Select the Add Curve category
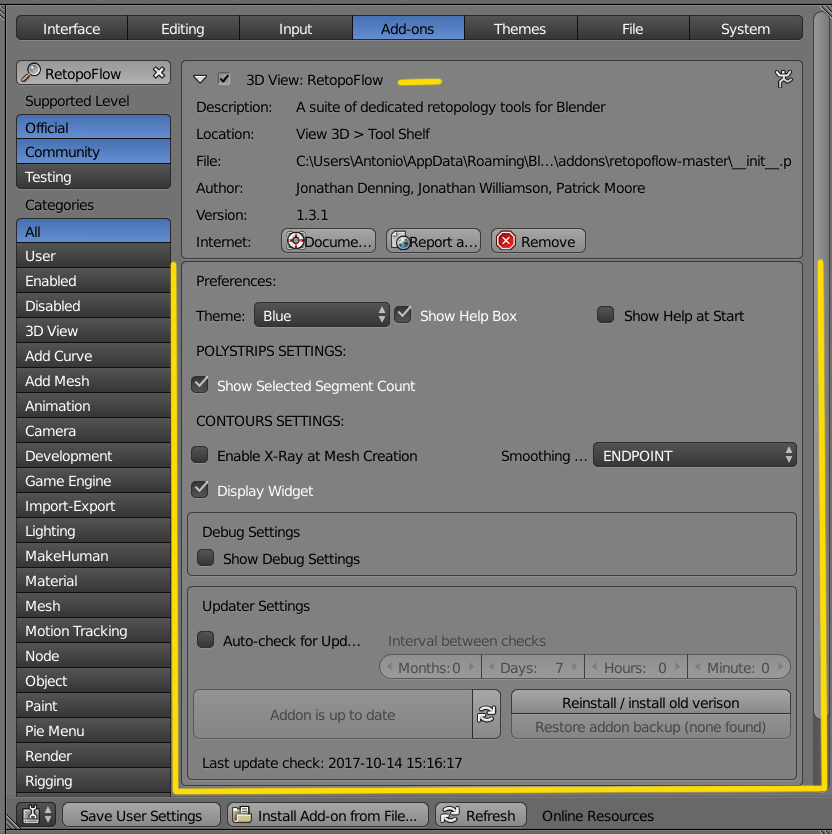 pos(93,356)
